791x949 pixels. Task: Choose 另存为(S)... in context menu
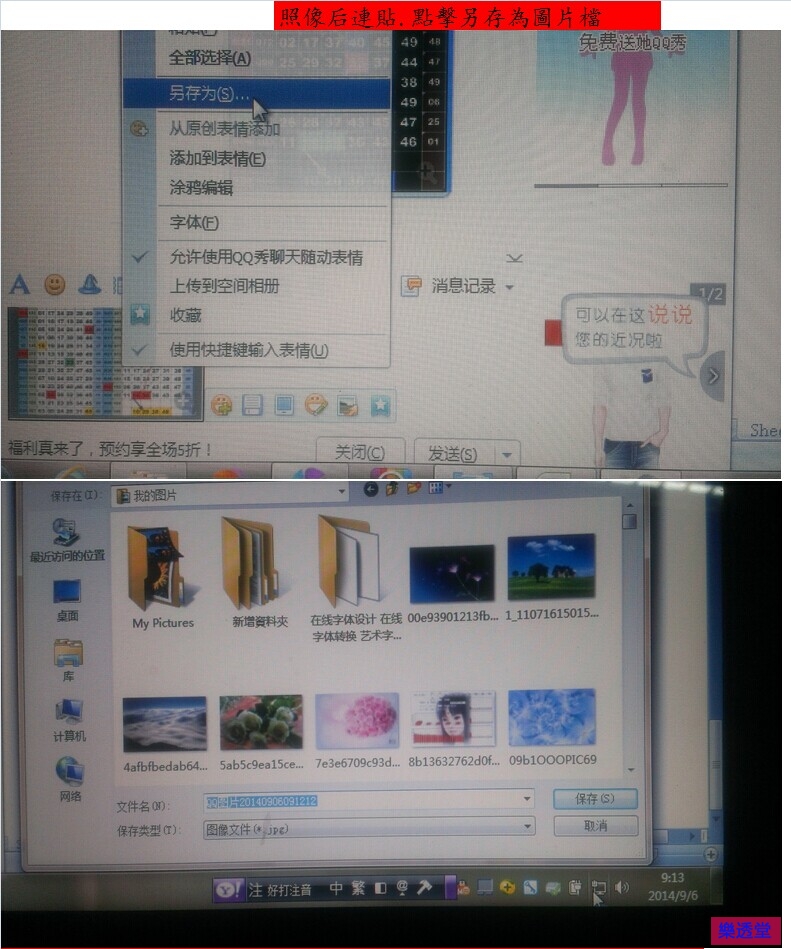point(257,94)
